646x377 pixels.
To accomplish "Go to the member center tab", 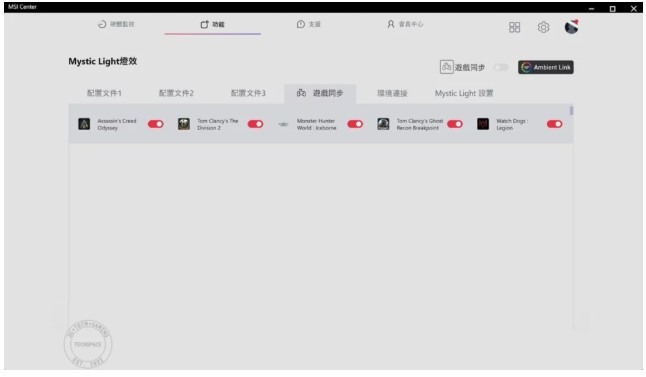I will click(405, 24).
